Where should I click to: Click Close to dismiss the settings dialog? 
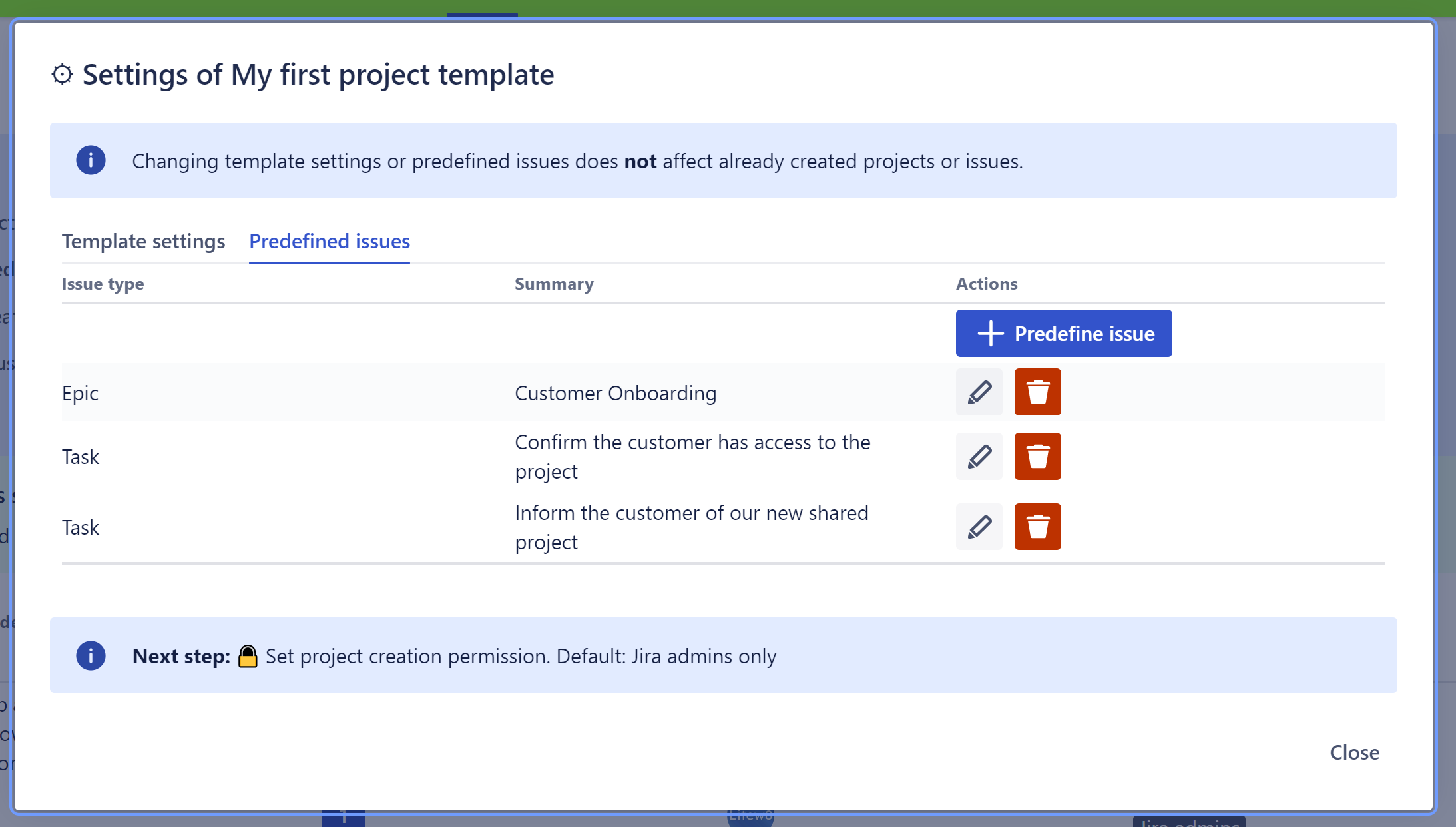(x=1353, y=752)
